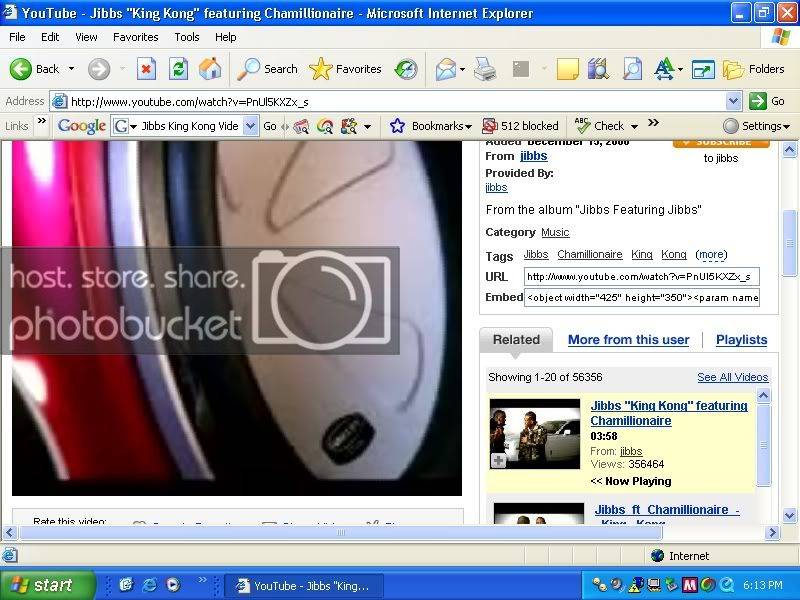Switch to More from this user tab
This screenshot has height=600, width=800.
click(629, 340)
